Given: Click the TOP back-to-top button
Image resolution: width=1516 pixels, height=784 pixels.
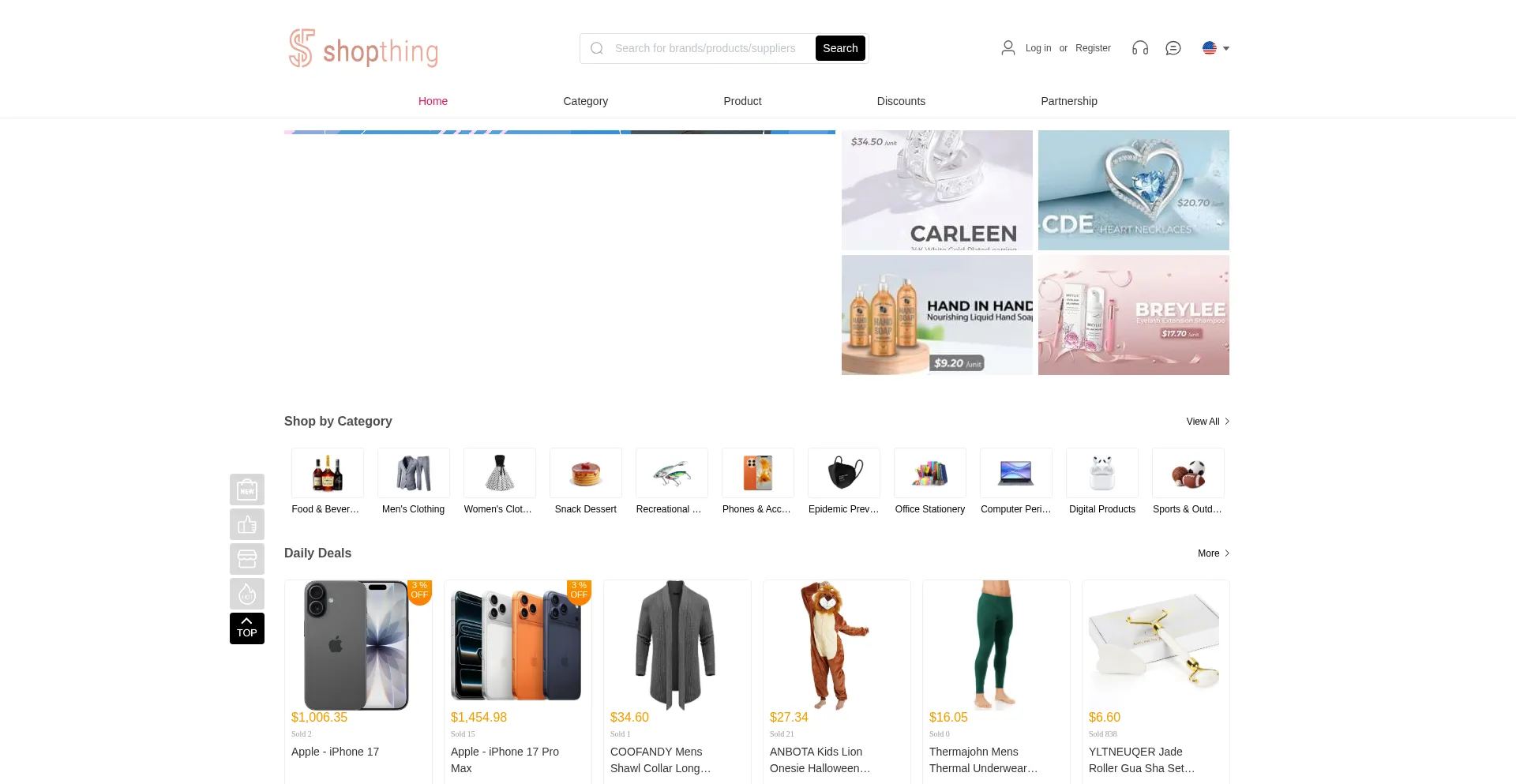Looking at the screenshot, I should coord(247,628).
